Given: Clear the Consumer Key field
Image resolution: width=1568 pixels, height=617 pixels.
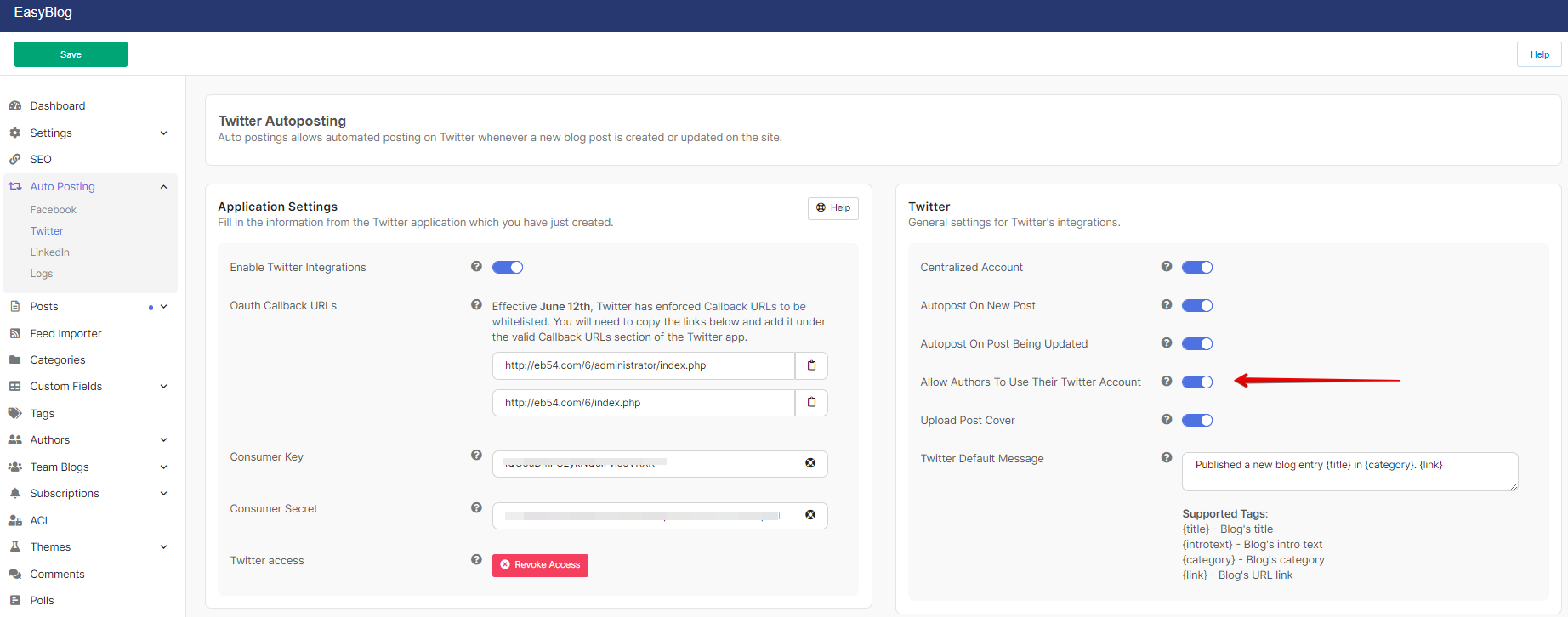Looking at the screenshot, I should (810, 464).
